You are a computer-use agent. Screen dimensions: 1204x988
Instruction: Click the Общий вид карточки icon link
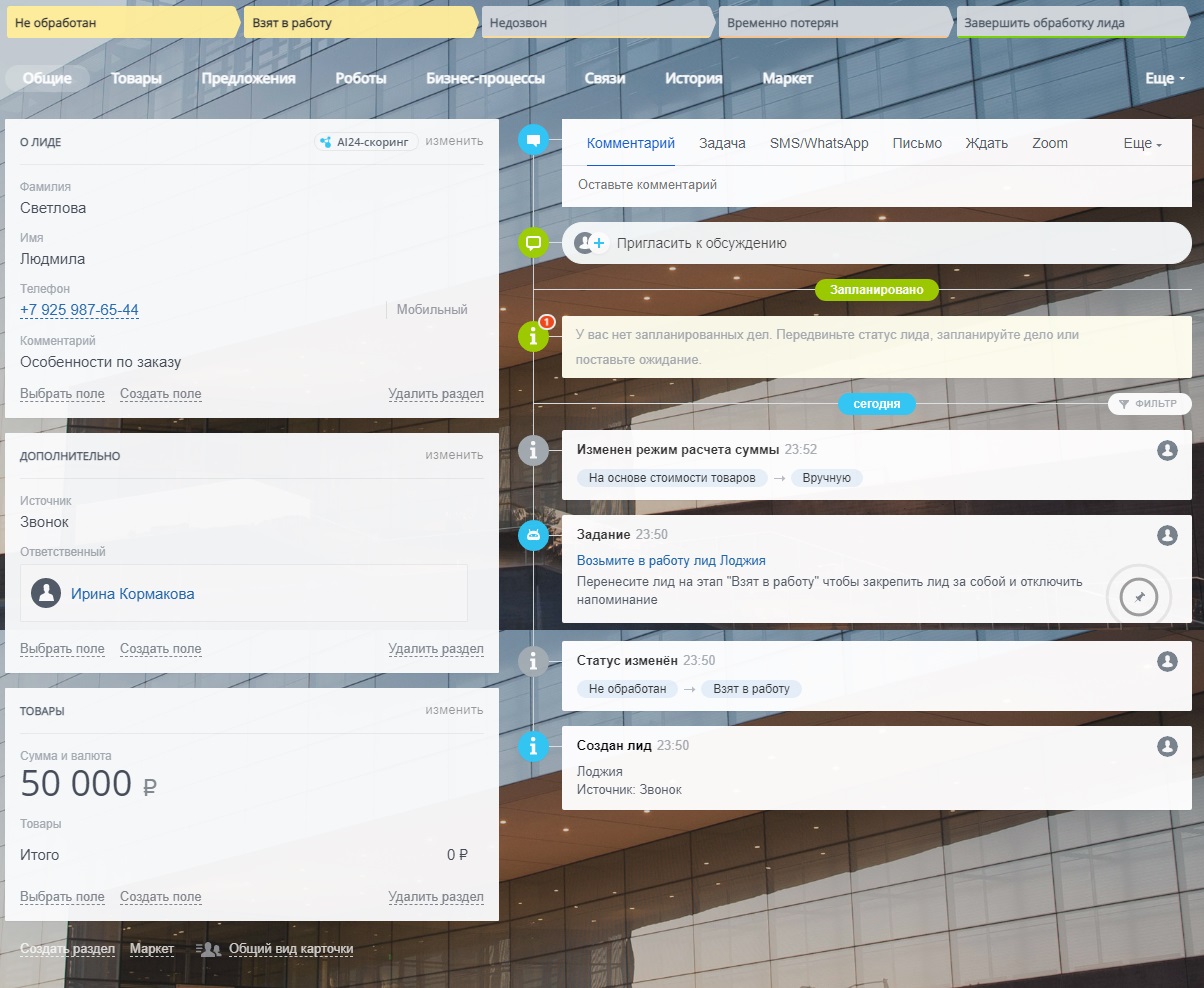pos(275,949)
